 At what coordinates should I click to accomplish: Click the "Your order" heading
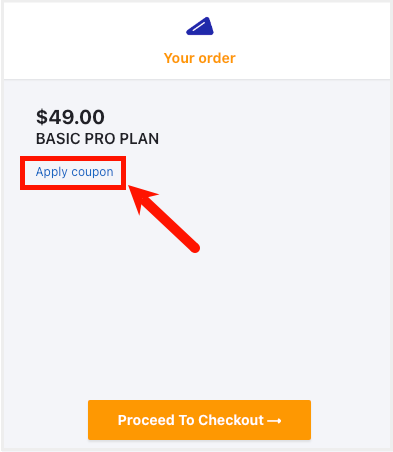pyautogui.click(x=200, y=58)
